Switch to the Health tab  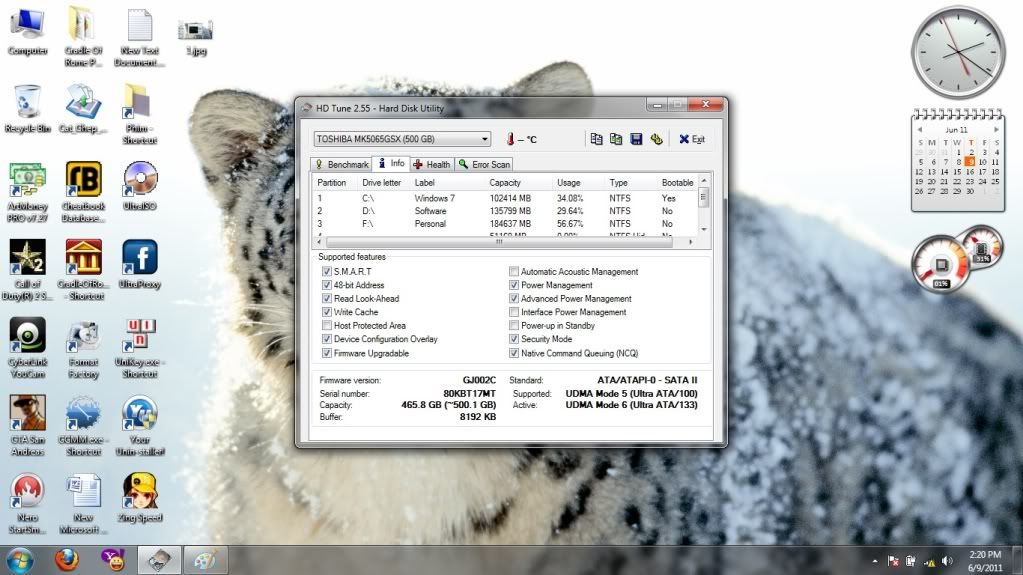431,164
